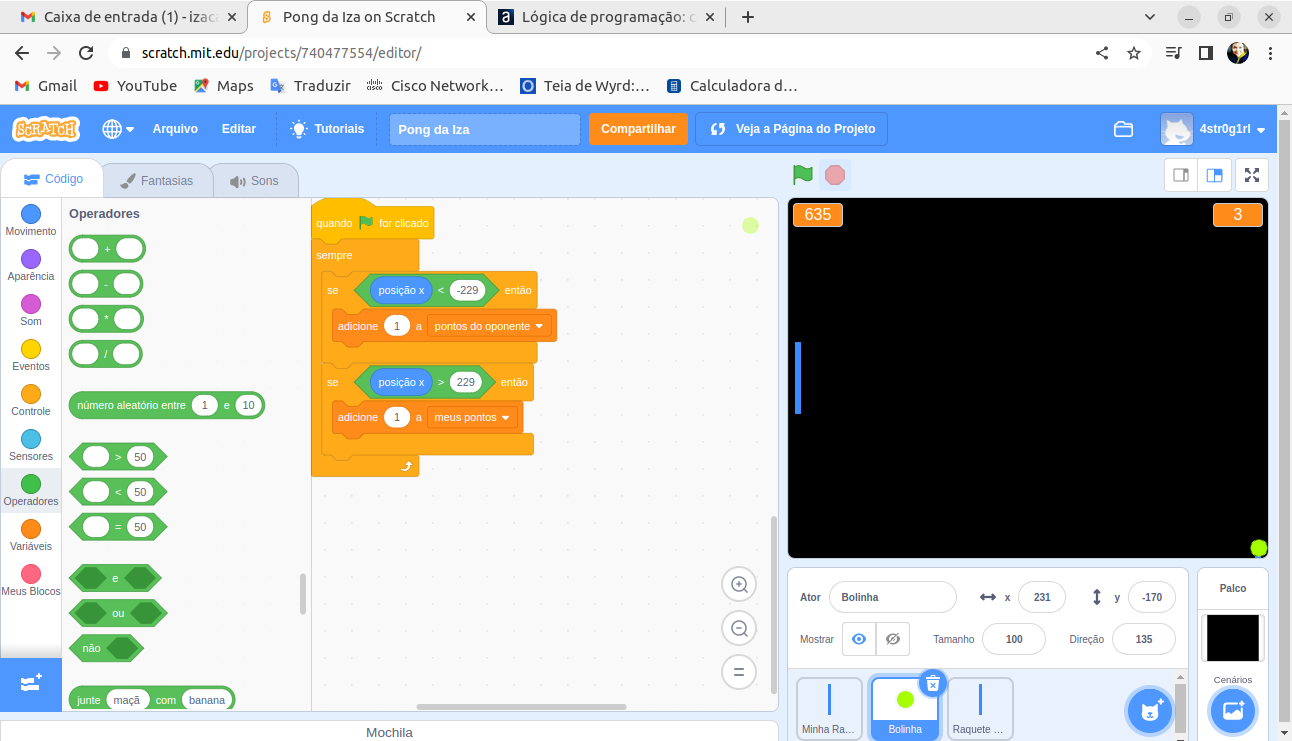The width and height of the screenshot is (1292, 741).
Task: Select Eventos blocks category
Action: point(31,355)
